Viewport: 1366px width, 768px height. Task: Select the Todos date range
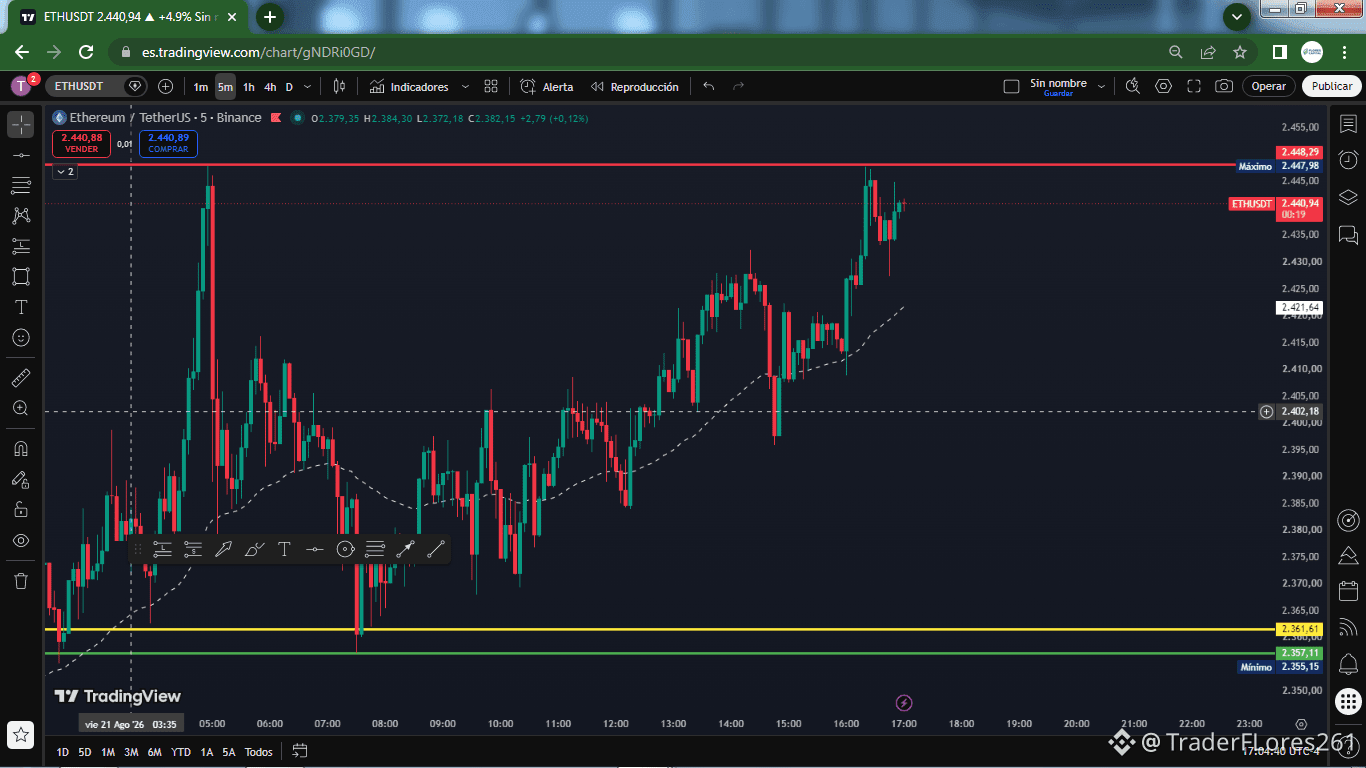click(x=258, y=752)
